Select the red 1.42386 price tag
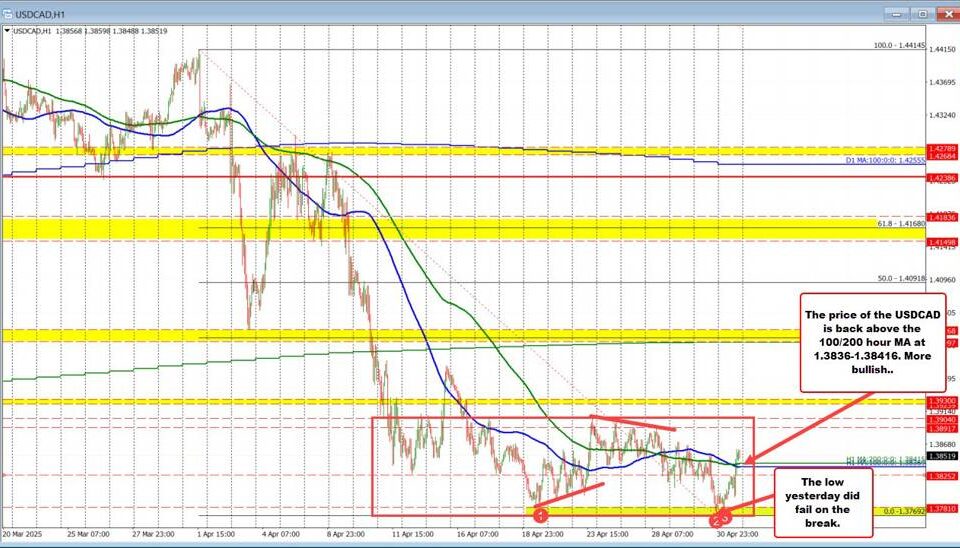This screenshot has width=960, height=548. [x=943, y=178]
